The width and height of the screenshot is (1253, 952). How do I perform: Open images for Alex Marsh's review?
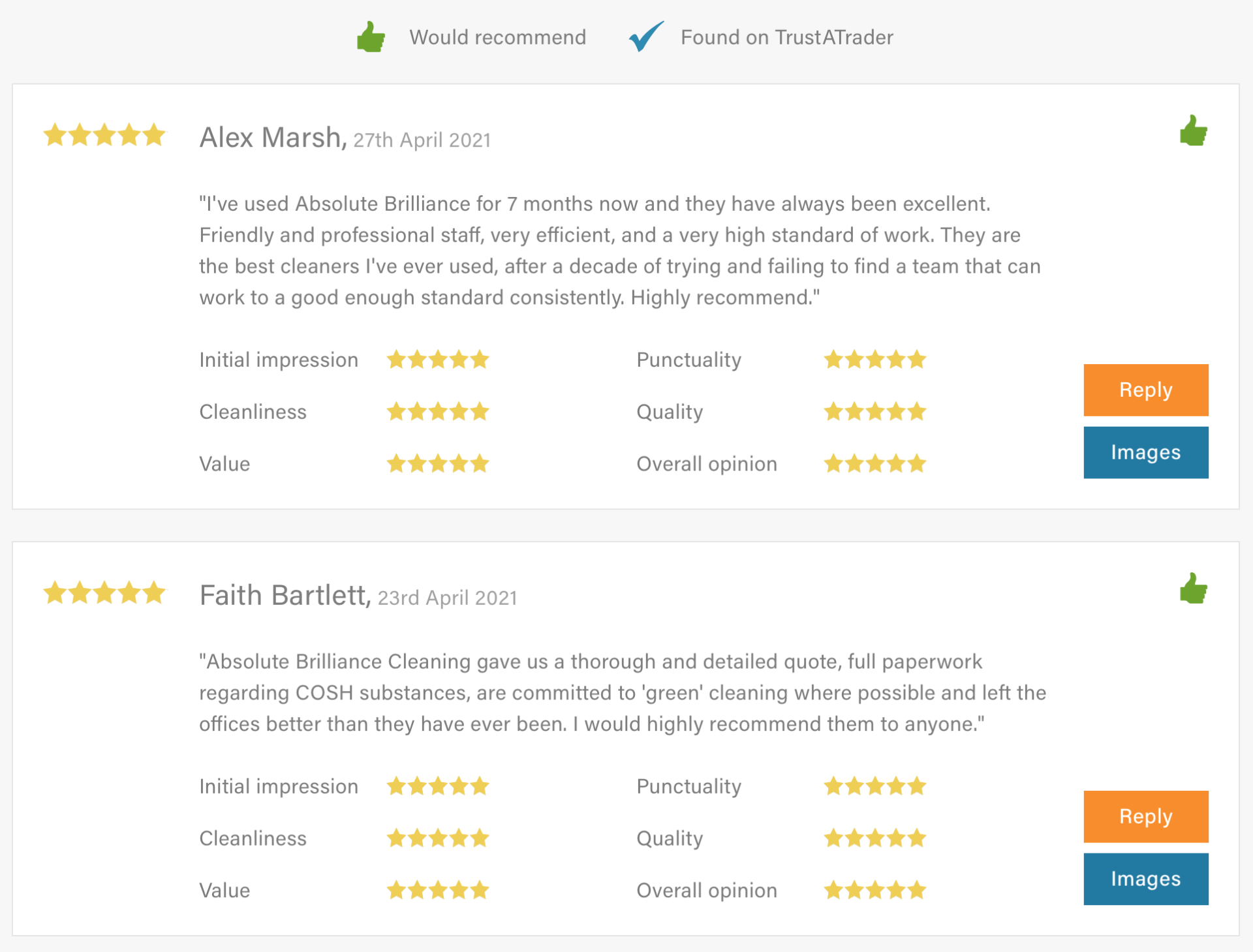[1145, 453]
